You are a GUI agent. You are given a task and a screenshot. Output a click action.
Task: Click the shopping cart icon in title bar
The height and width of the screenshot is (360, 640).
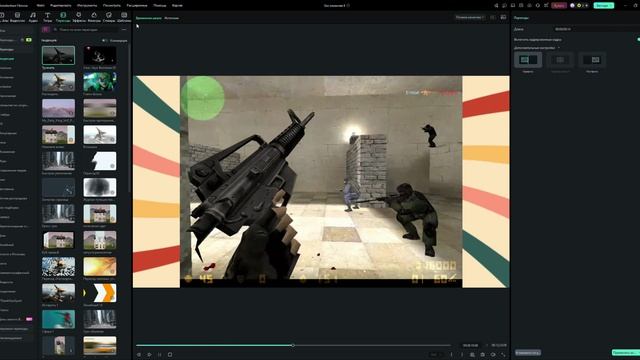coord(546,5)
